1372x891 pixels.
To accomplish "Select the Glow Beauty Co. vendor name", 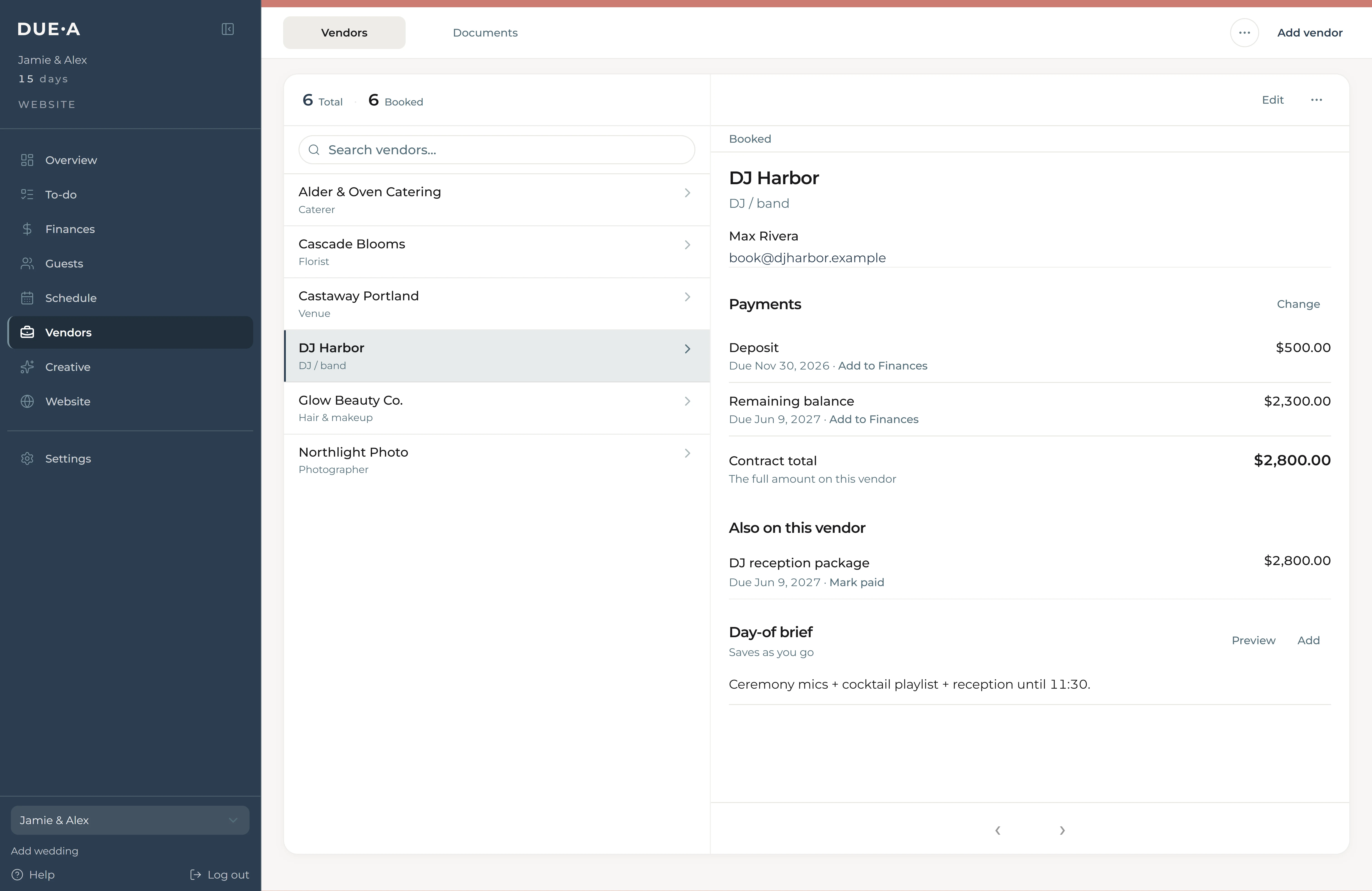I will (x=350, y=401).
